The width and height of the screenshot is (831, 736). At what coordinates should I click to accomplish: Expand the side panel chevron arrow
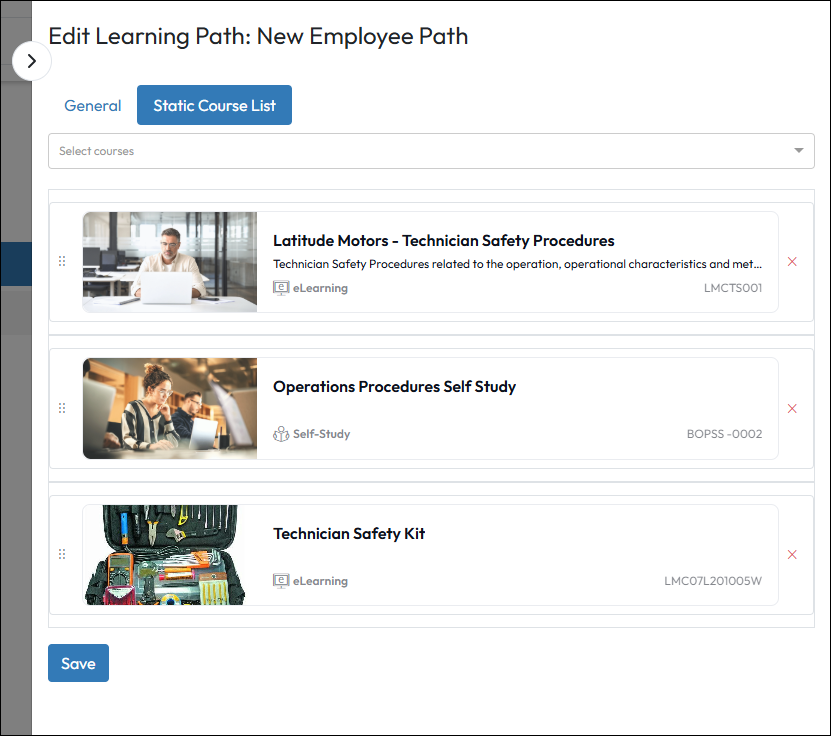click(x=32, y=61)
